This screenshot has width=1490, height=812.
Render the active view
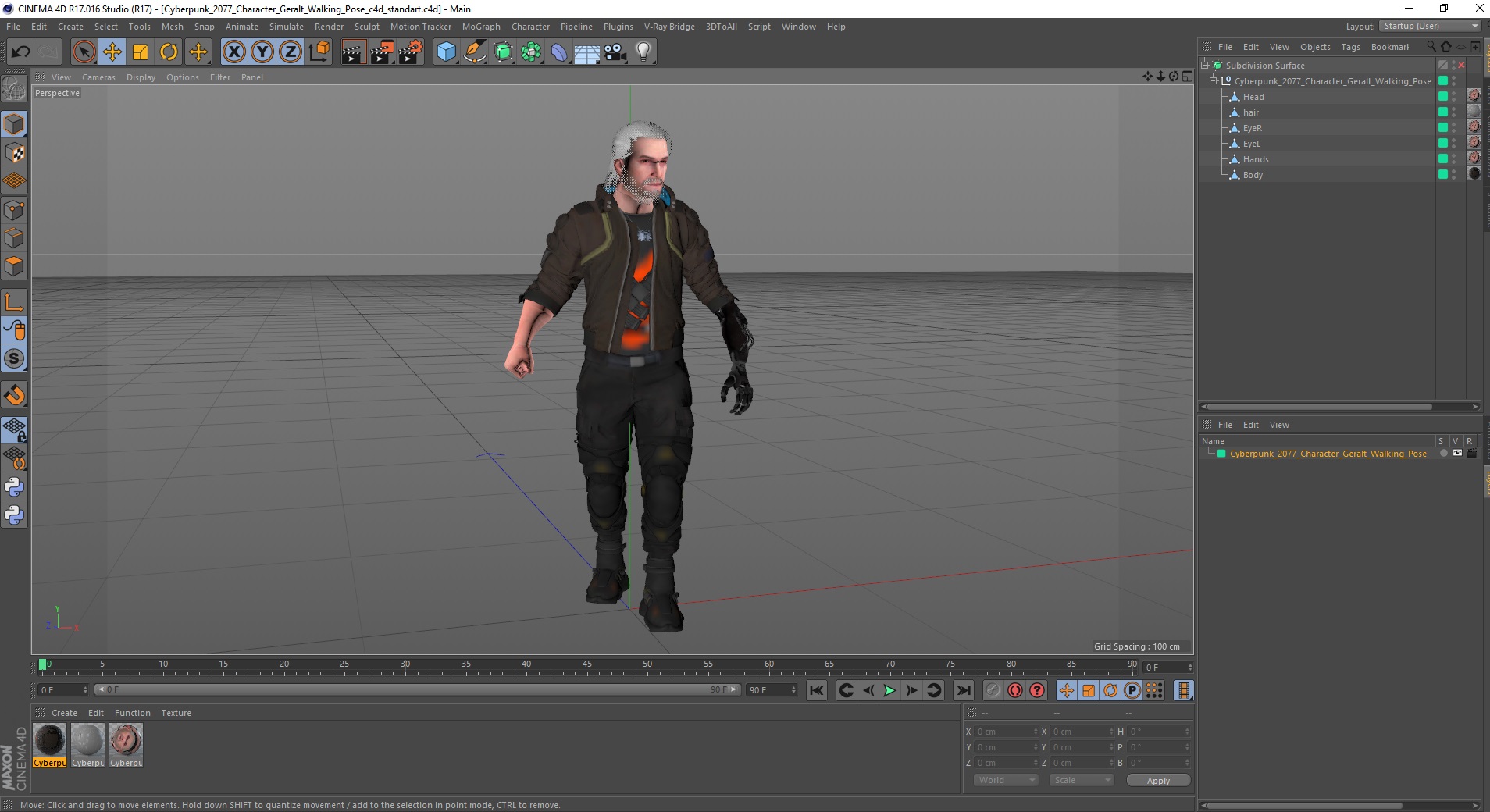coord(353,52)
